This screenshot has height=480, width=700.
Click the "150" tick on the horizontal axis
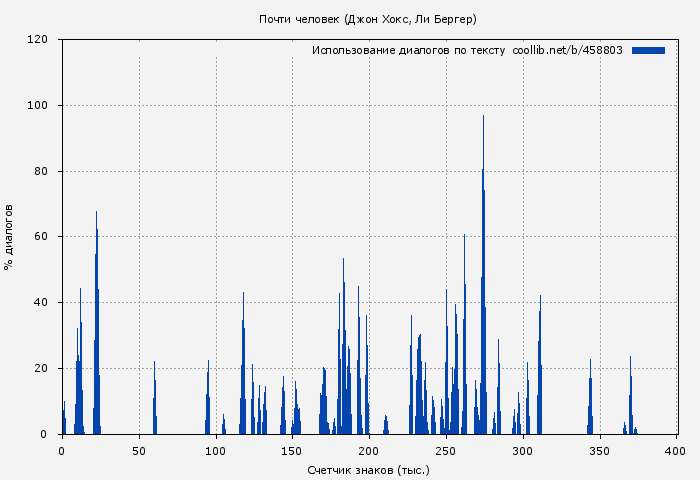click(x=292, y=451)
